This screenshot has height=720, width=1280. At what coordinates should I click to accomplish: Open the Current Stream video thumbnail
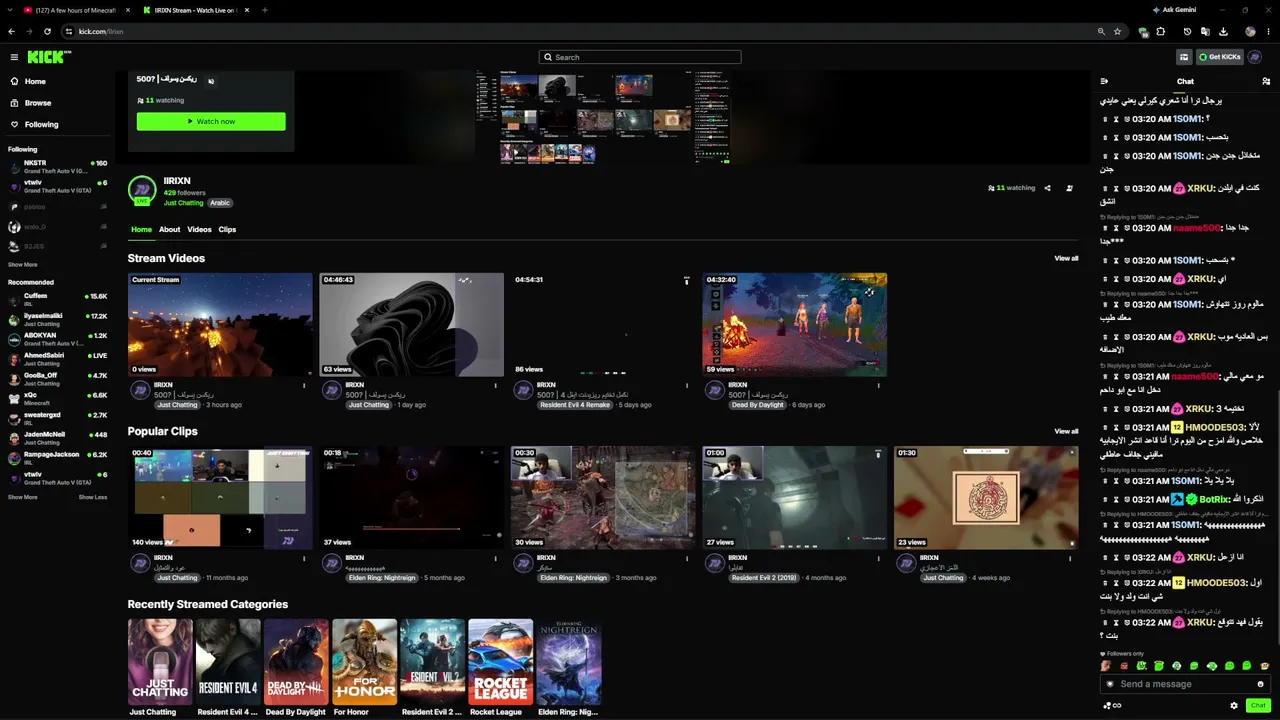click(220, 325)
